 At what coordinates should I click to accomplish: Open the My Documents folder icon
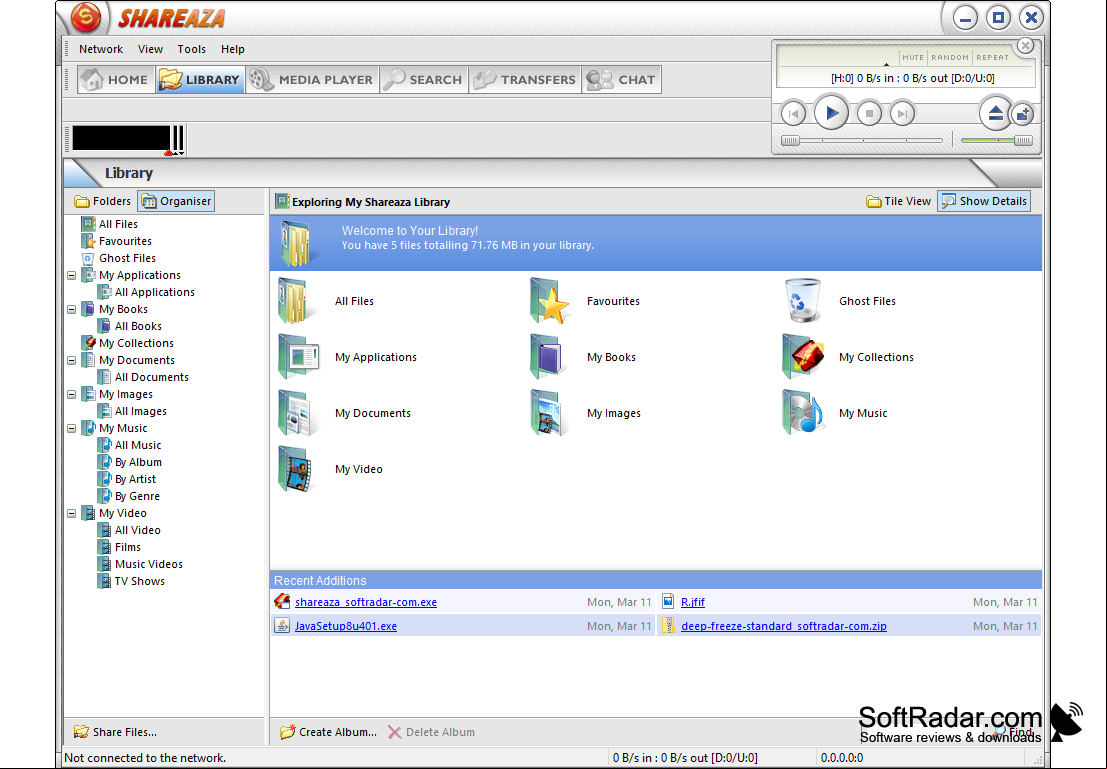click(x=295, y=413)
